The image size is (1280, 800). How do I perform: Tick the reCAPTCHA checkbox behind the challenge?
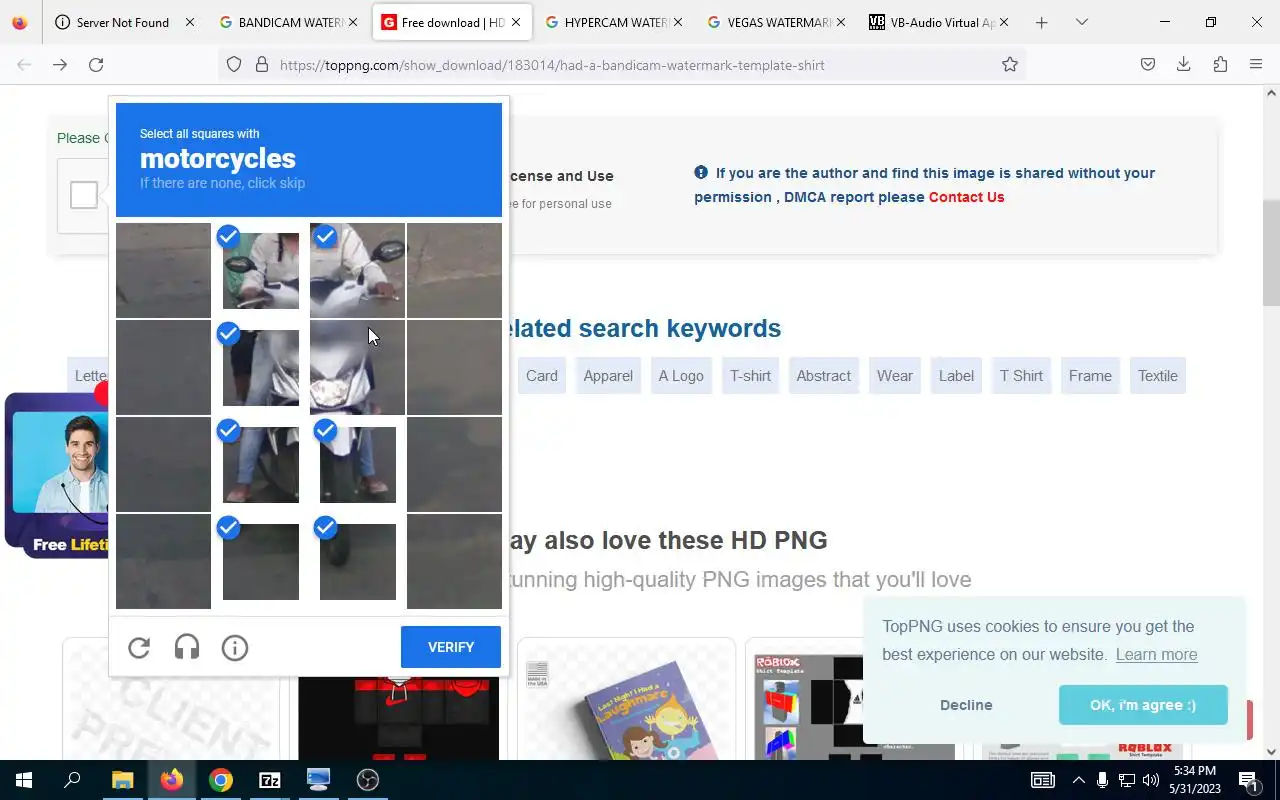[x=84, y=195]
